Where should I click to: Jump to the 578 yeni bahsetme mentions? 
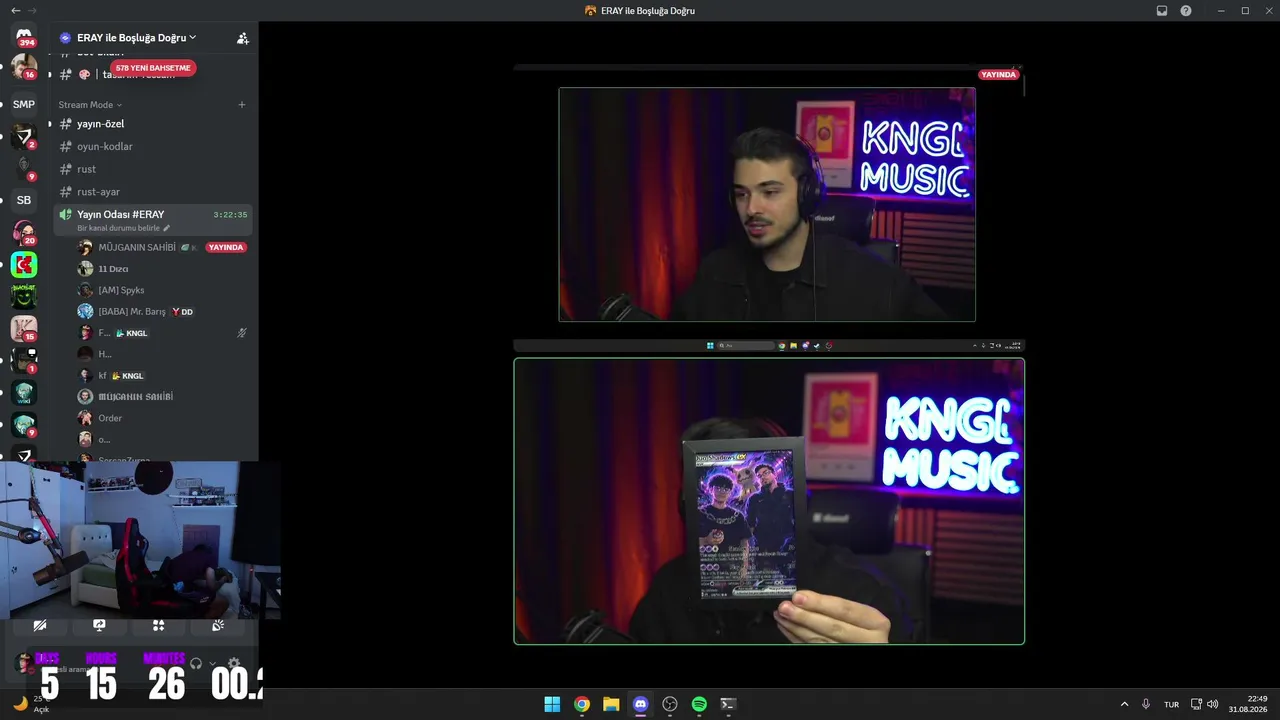tap(153, 68)
